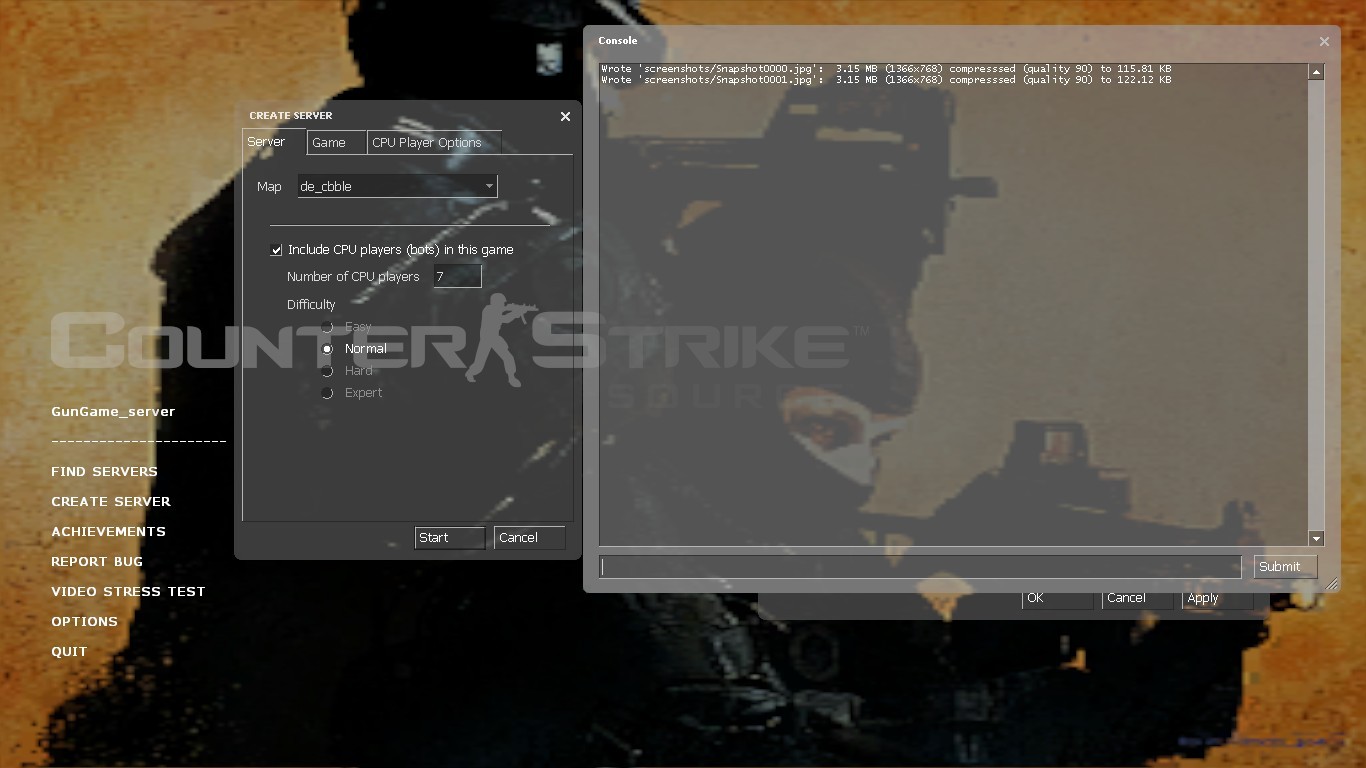Disable Include CPU players bots checkbox

point(276,249)
